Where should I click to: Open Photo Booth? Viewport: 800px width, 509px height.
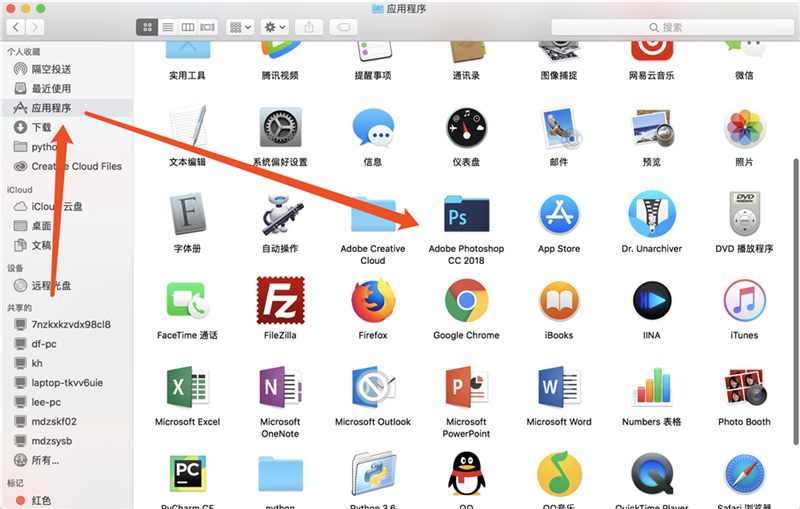click(744, 387)
